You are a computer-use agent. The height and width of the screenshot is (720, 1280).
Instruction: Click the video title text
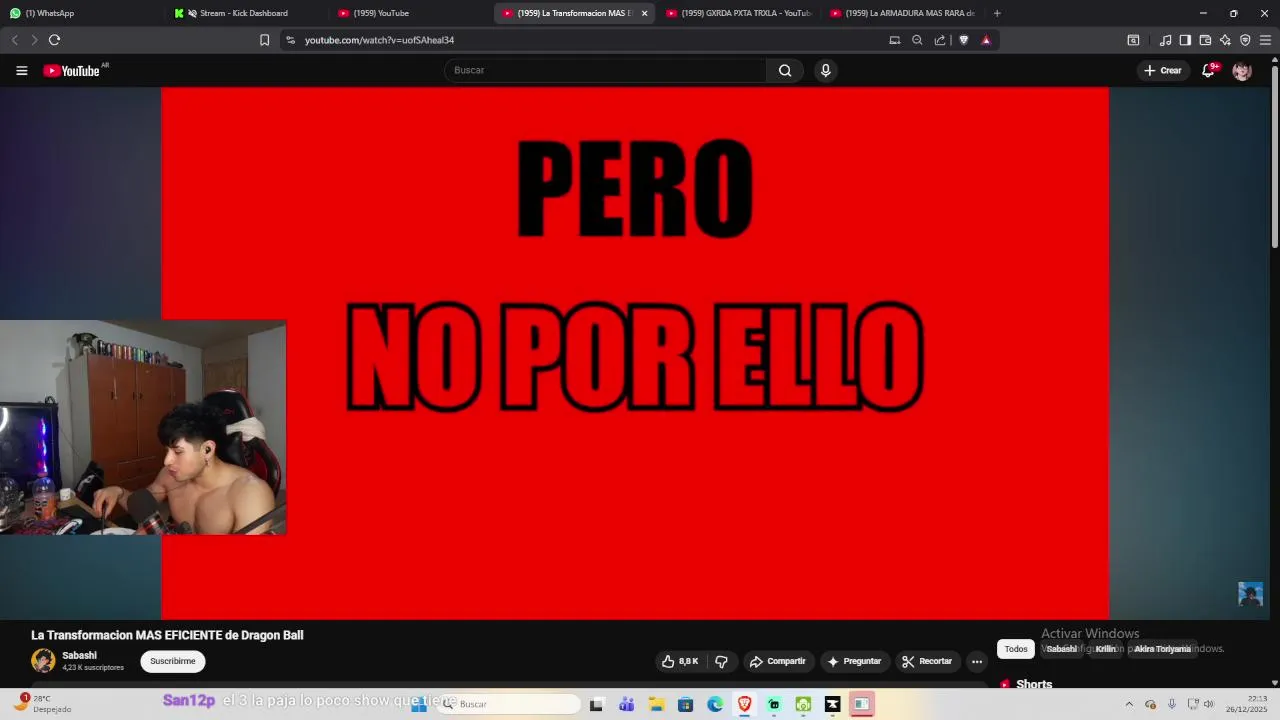pos(167,635)
